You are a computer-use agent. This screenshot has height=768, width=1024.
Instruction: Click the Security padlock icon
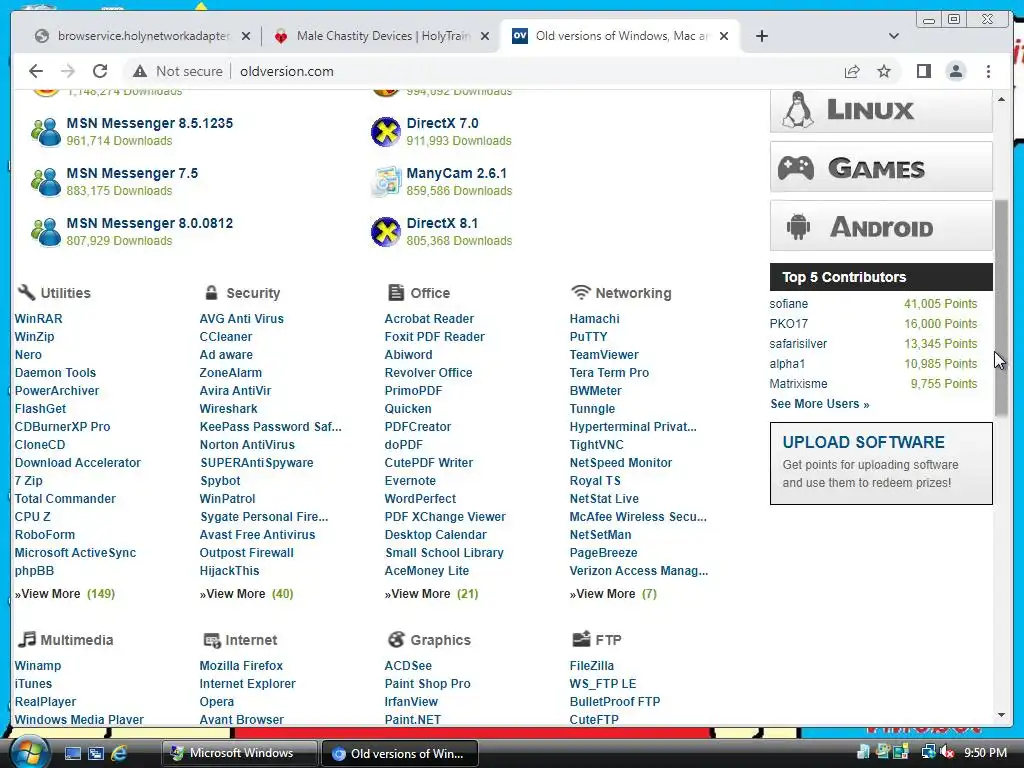pos(211,293)
